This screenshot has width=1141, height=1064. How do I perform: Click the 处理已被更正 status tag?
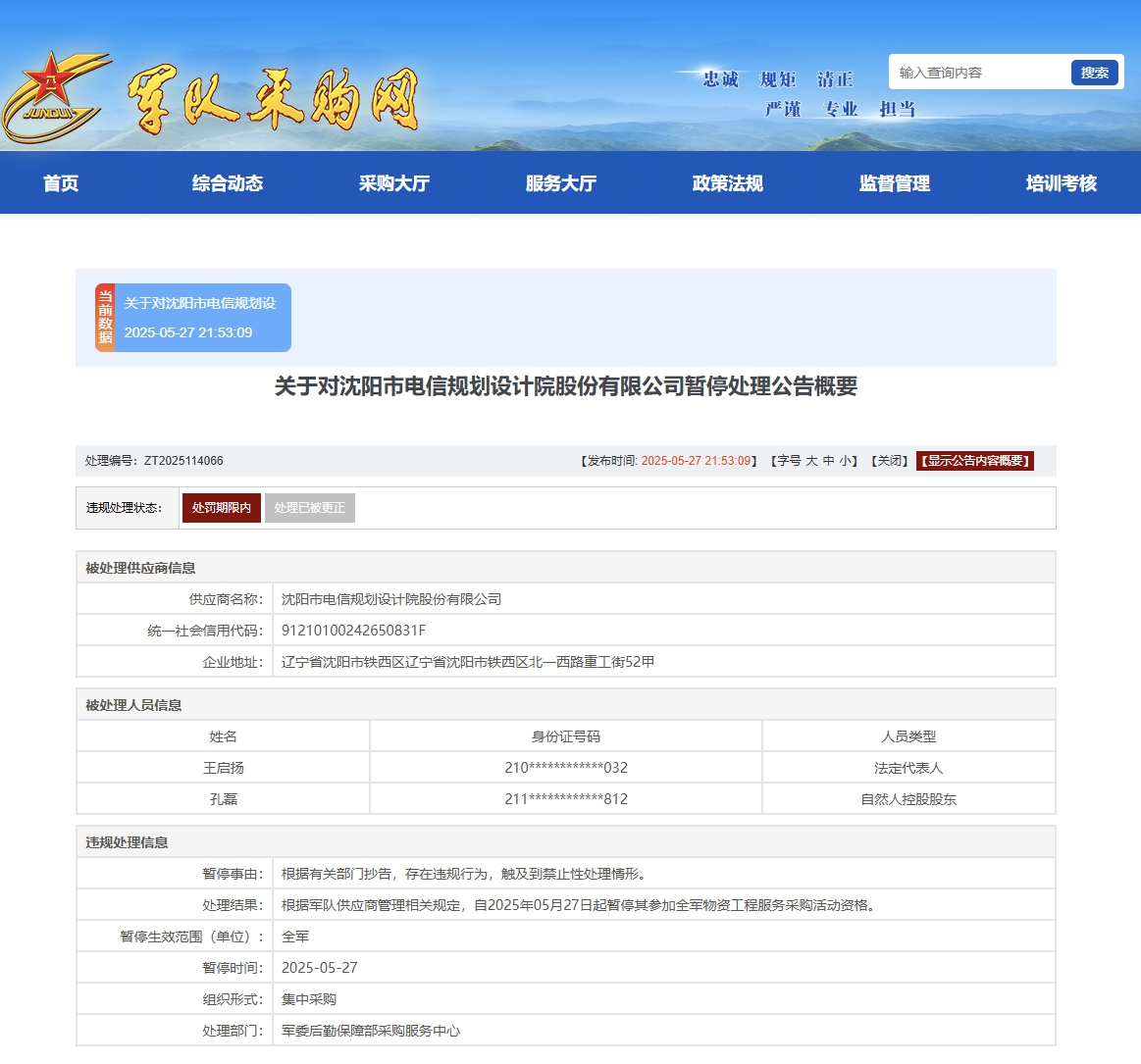click(310, 508)
